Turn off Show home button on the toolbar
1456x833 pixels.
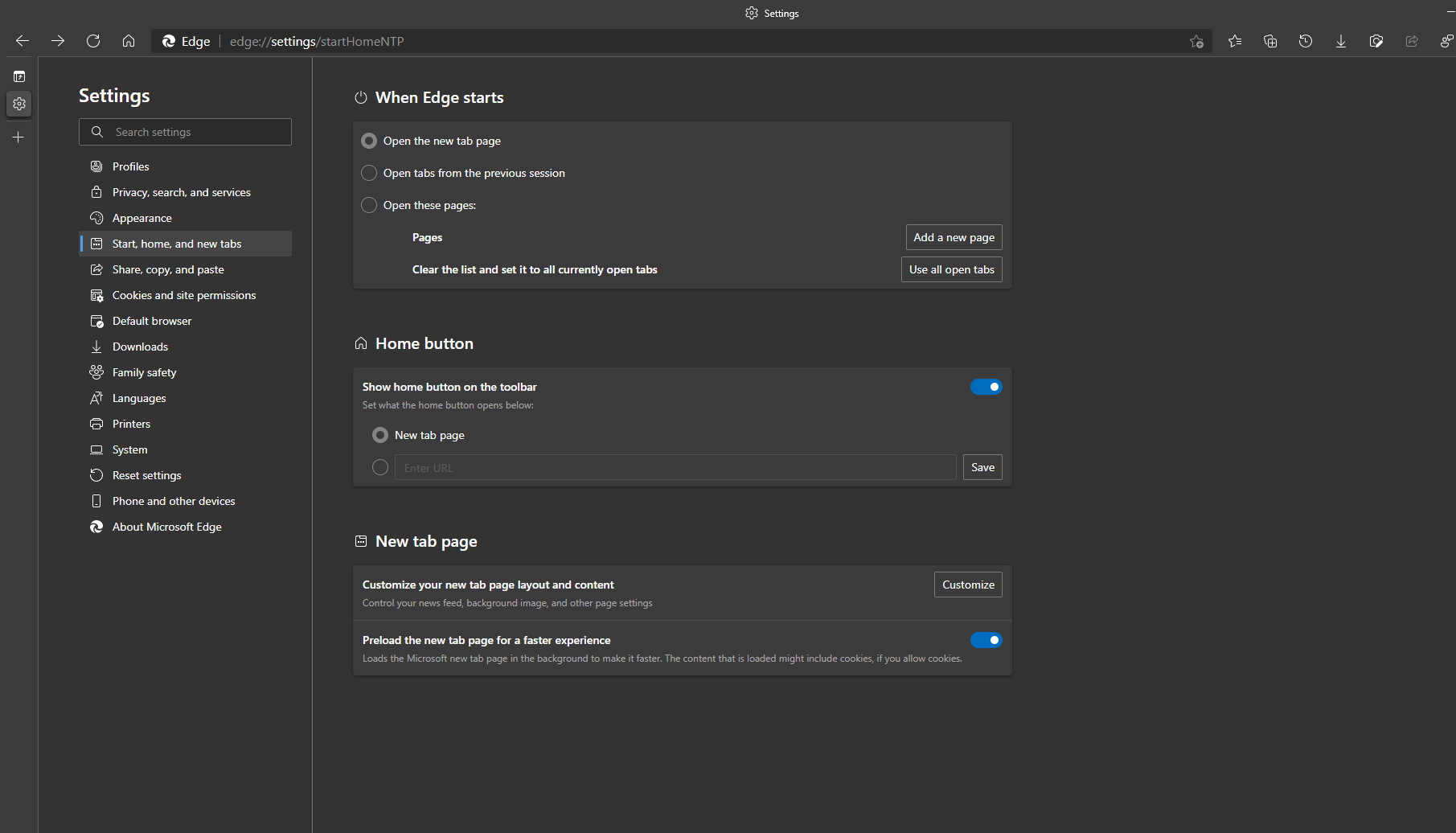986,387
